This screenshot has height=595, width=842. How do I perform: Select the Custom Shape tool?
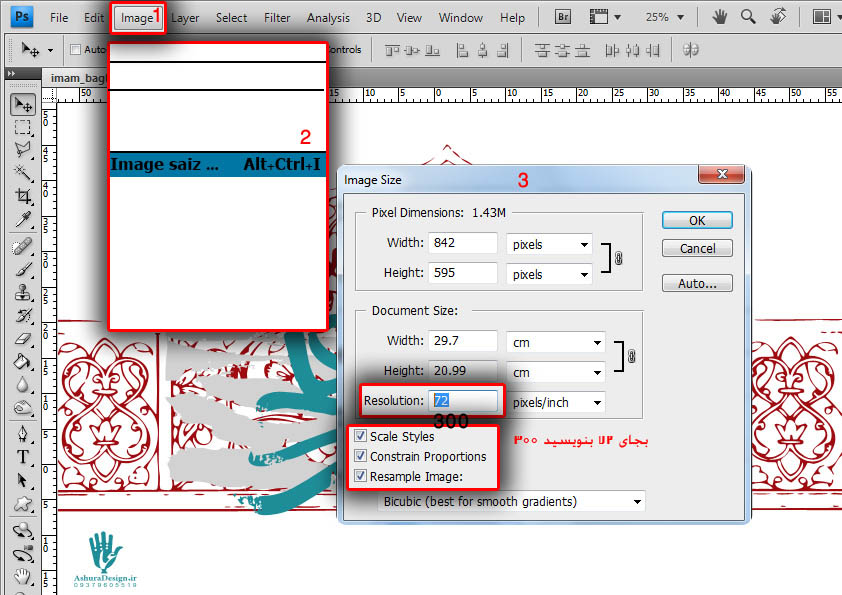tap(23, 503)
